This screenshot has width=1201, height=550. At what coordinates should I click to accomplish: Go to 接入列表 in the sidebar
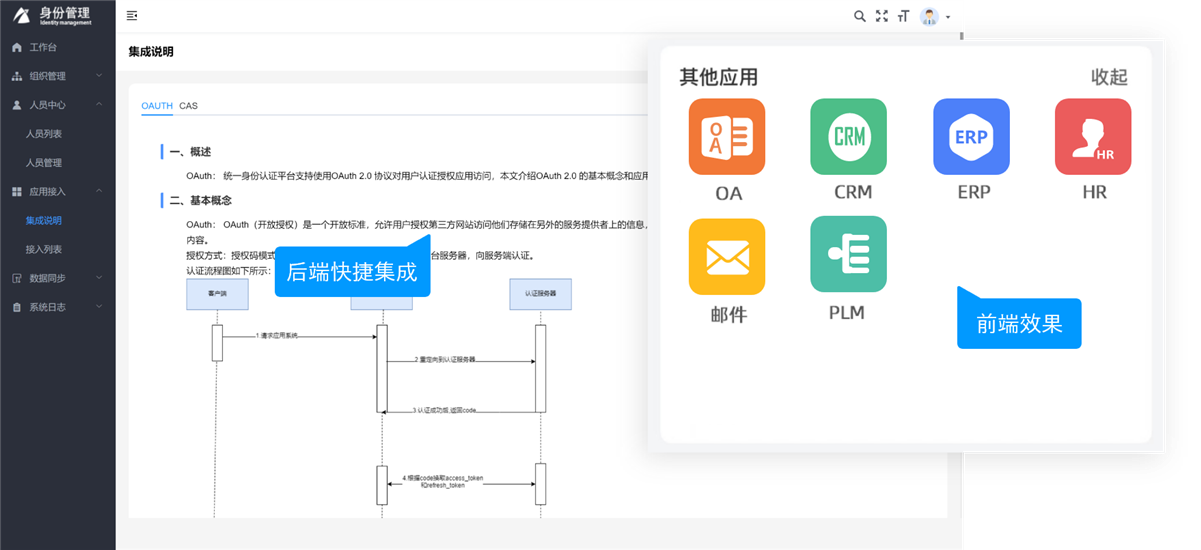pos(44,249)
